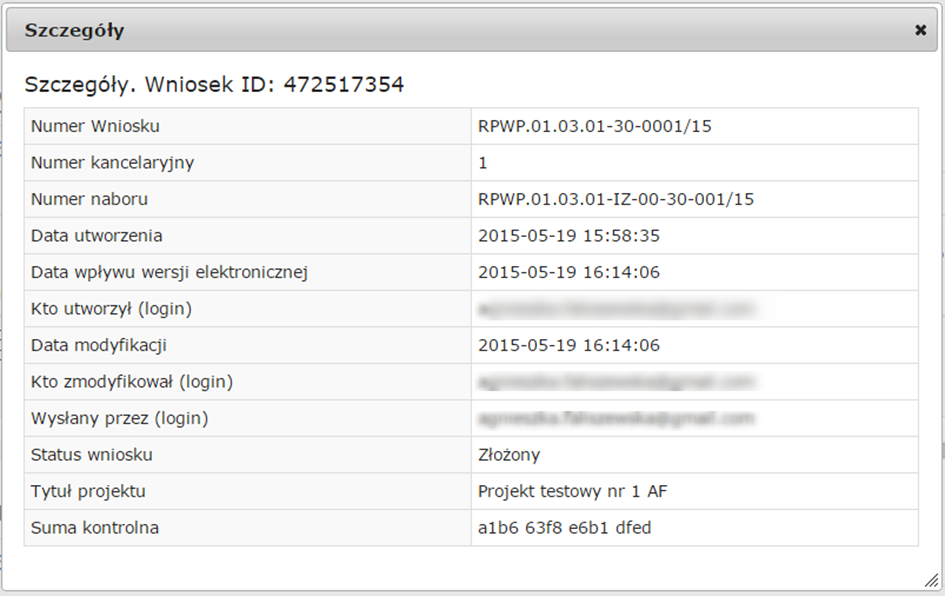Click the dialog resize grip icon
The image size is (945, 596).
[x=932, y=580]
